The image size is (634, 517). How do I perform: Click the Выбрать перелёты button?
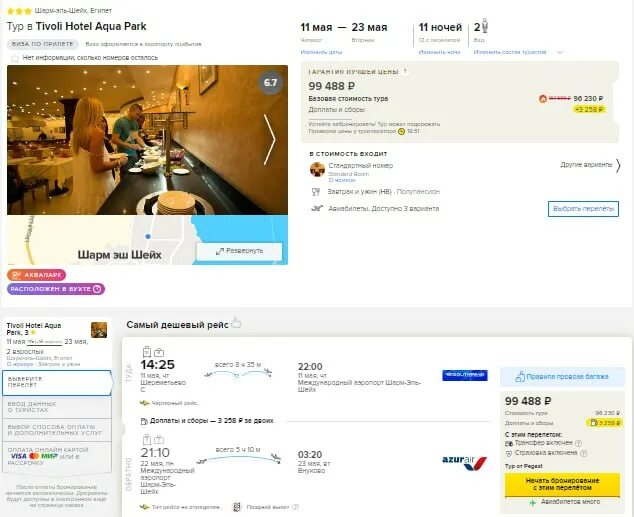pyautogui.click(x=583, y=209)
